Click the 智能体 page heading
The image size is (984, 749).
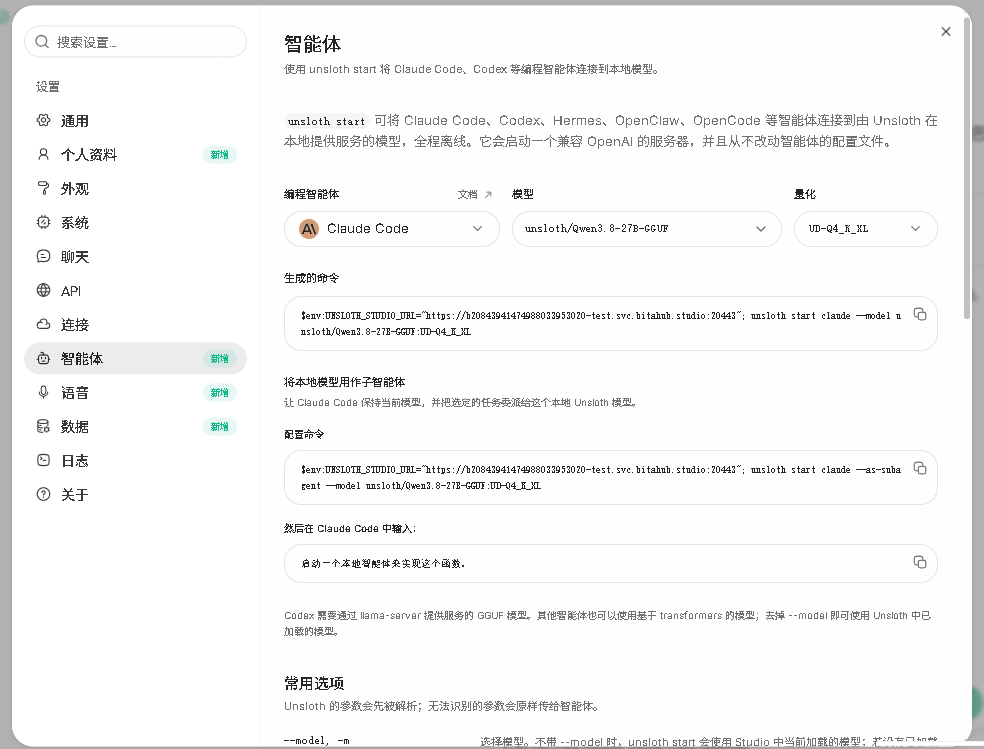tap(313, 44)
